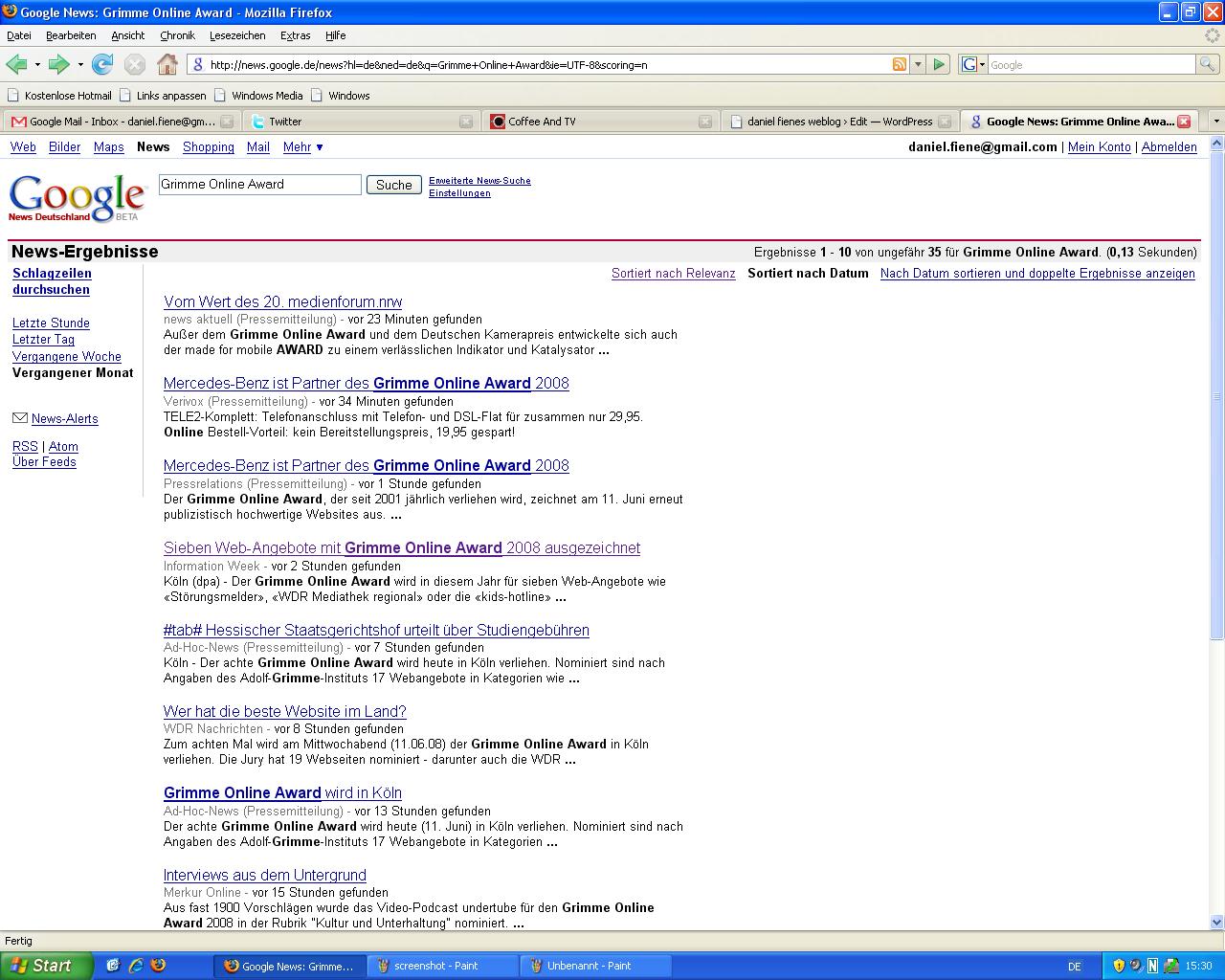Click the green Go arrow button
The image size is (1225, 980).
tap(939, 64)
